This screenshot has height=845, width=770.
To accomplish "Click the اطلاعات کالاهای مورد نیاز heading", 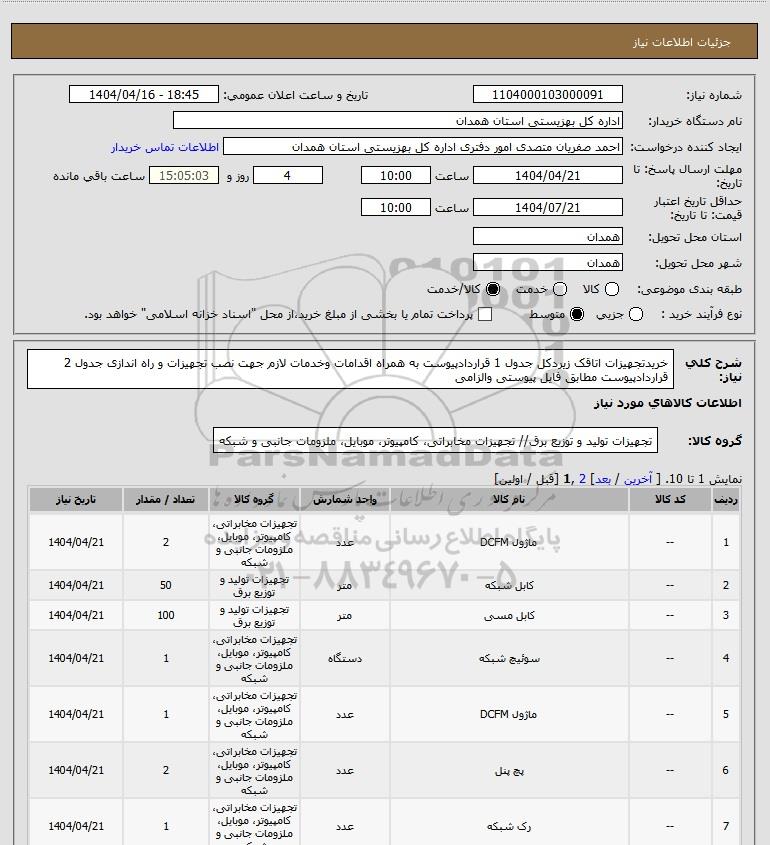I will tap(668, 403).
